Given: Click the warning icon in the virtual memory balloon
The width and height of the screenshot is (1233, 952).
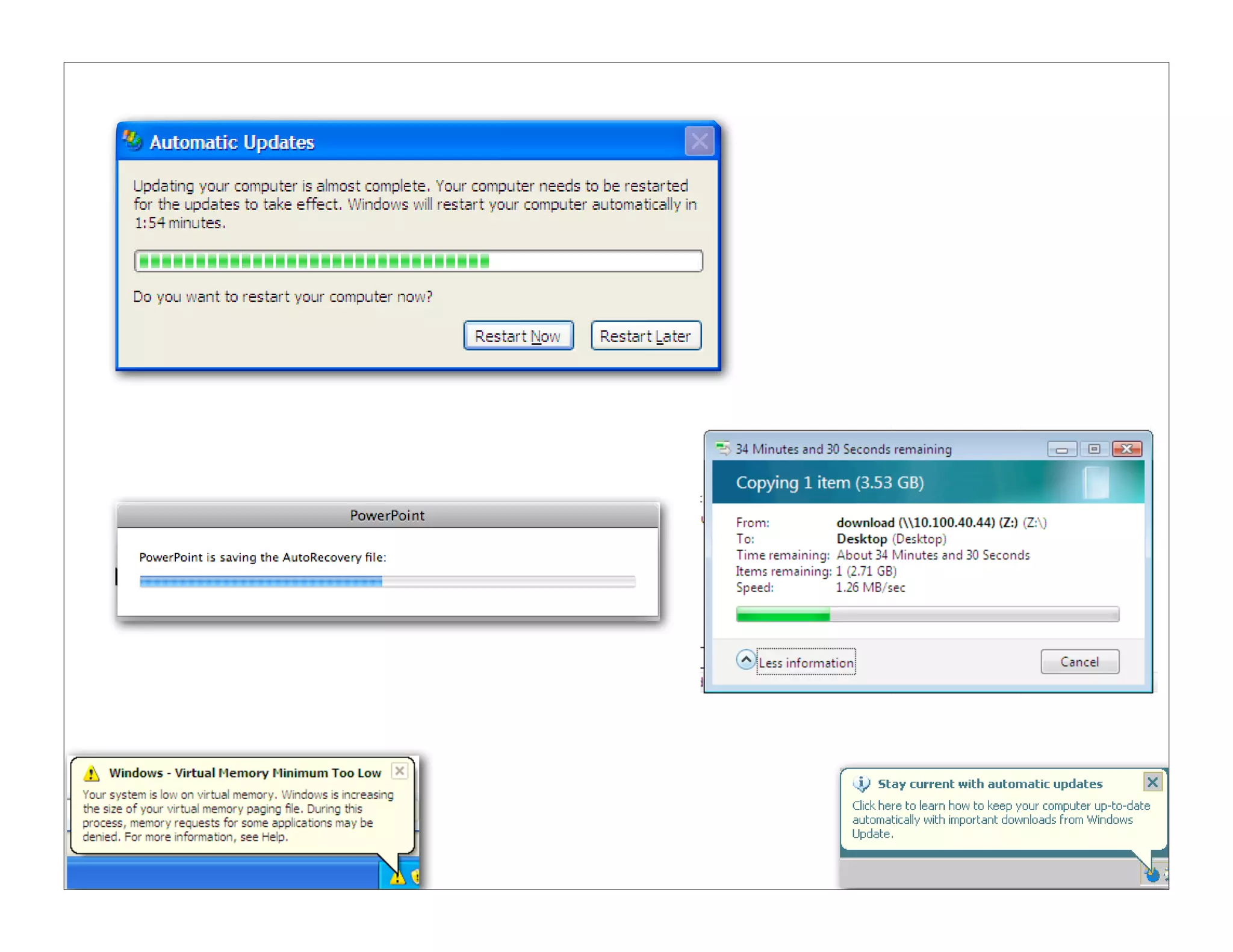Looking at the screenshot, I should [x=92, y=773].
